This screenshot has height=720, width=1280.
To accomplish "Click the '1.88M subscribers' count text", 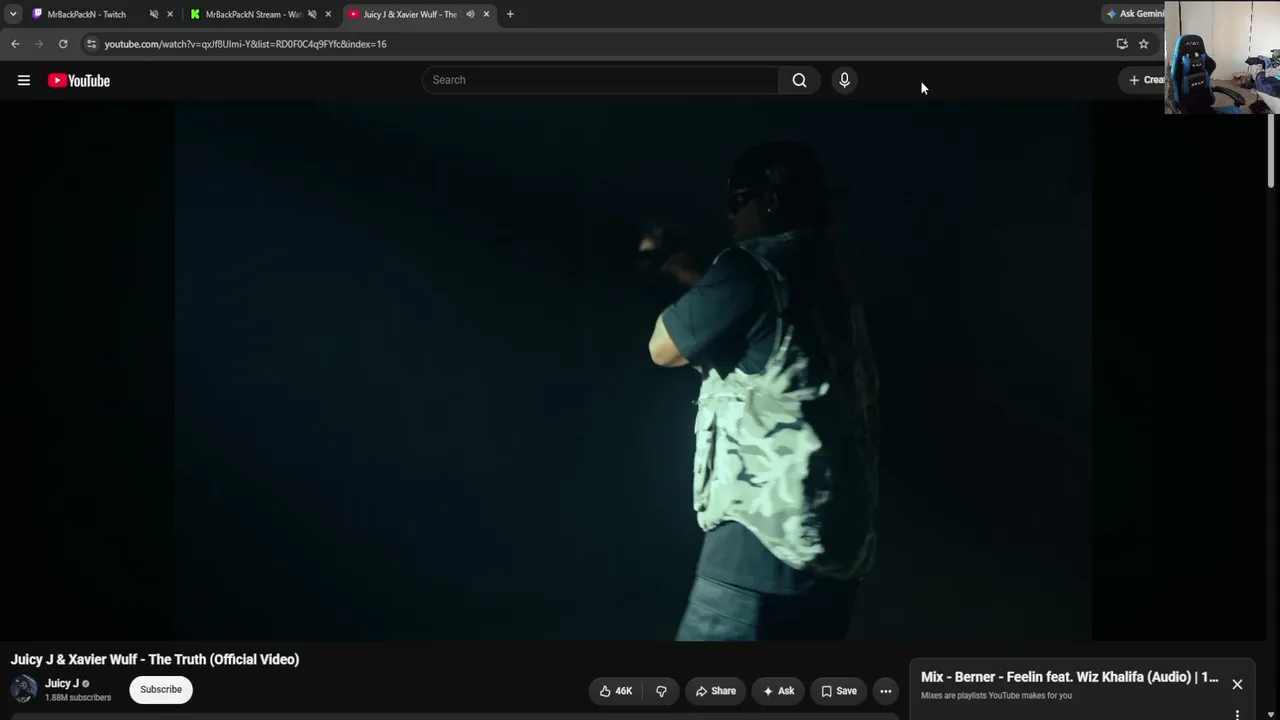I will click(x=78, y=698).
